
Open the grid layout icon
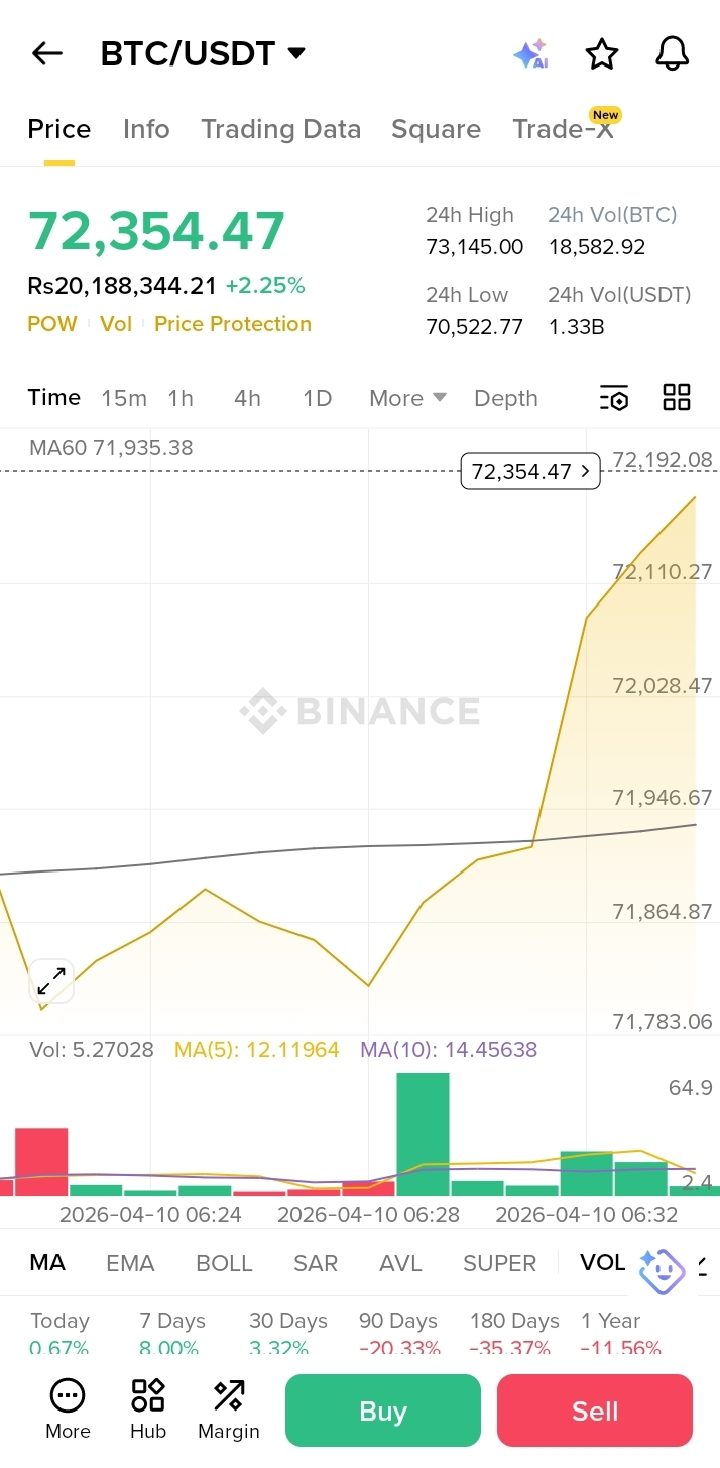click(677, 398)
